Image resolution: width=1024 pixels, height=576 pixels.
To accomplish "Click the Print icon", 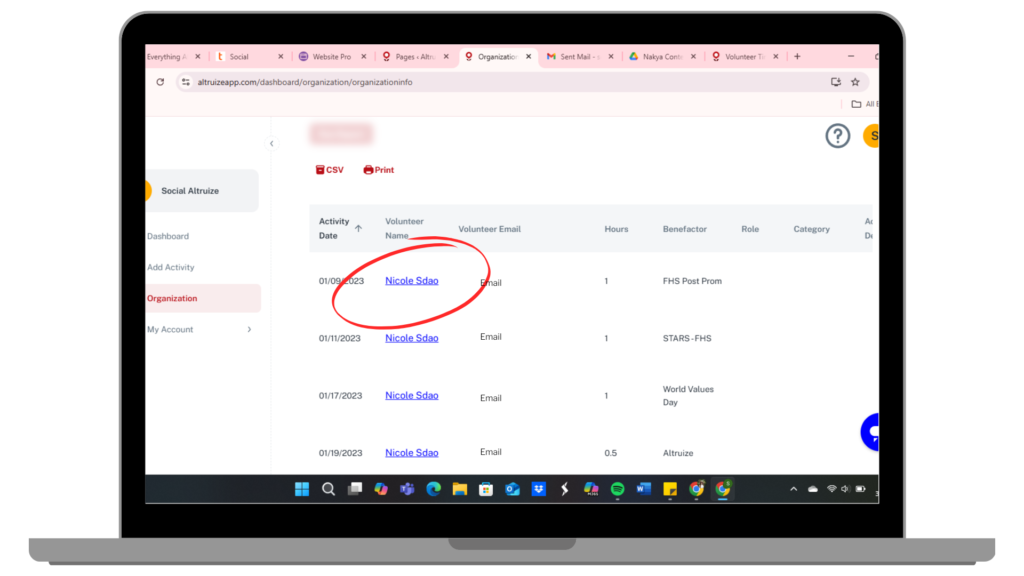I will pyautogui.click(x=368, y=170).
